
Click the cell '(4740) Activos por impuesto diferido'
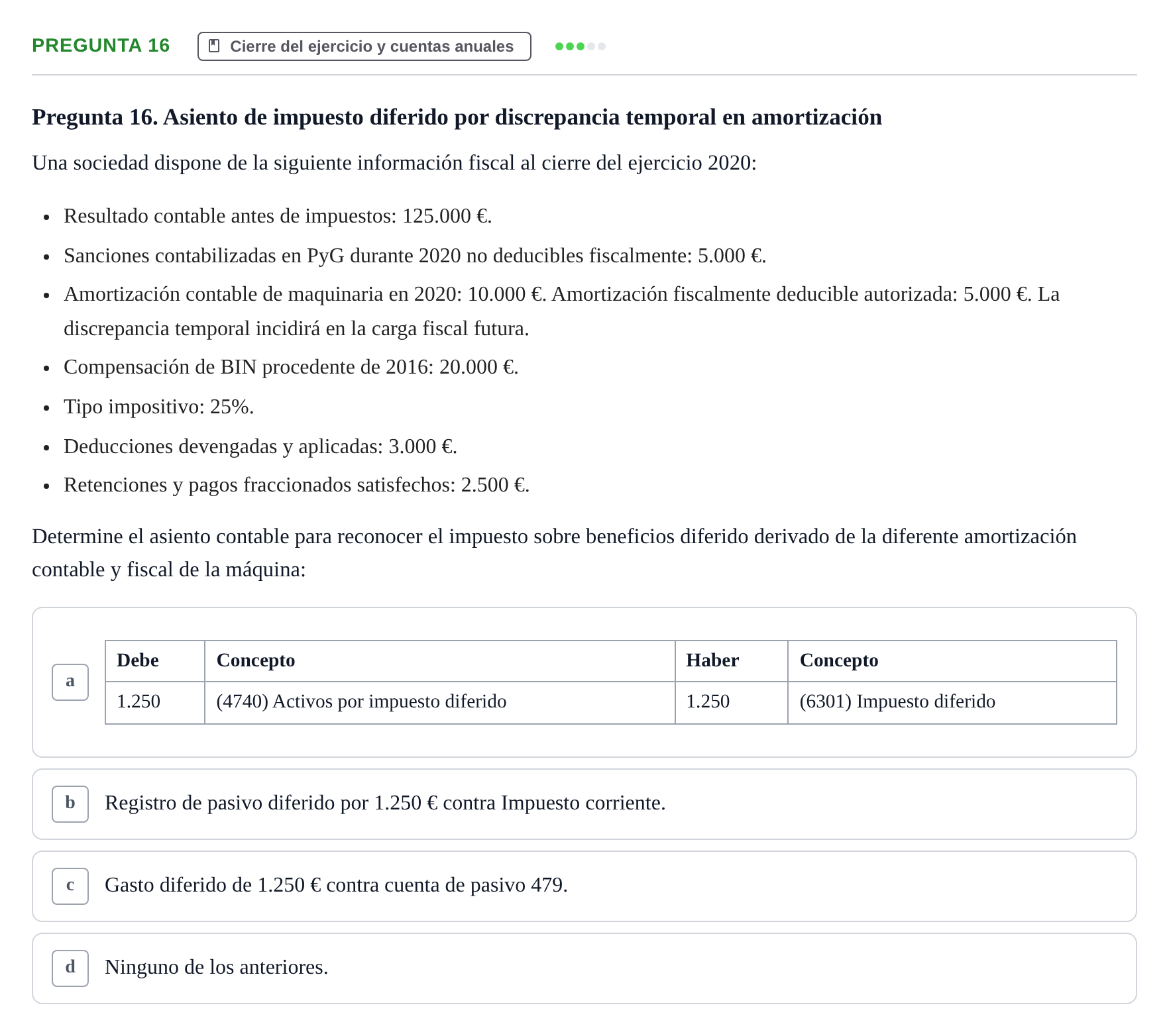click(x=440, y=702)
